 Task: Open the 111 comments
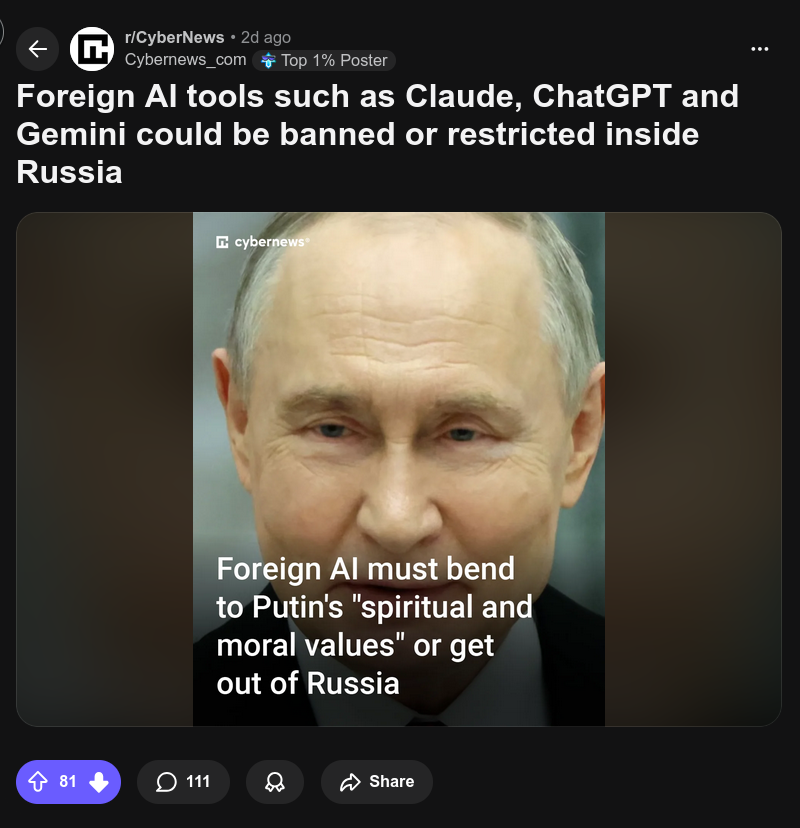pyautogui.click(x=183, y=782)
